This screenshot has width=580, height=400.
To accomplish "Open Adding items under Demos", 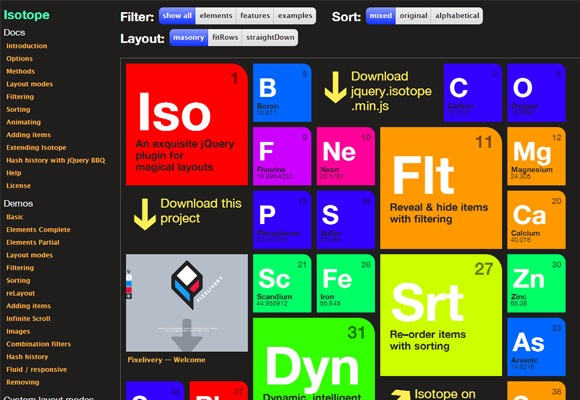I will 28,306.
